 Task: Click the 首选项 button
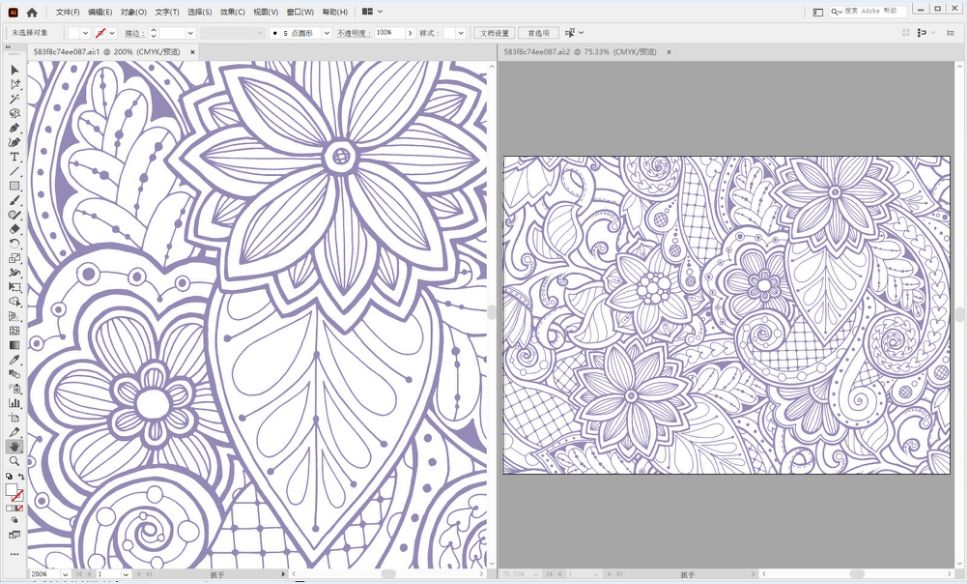click(538, 33)
